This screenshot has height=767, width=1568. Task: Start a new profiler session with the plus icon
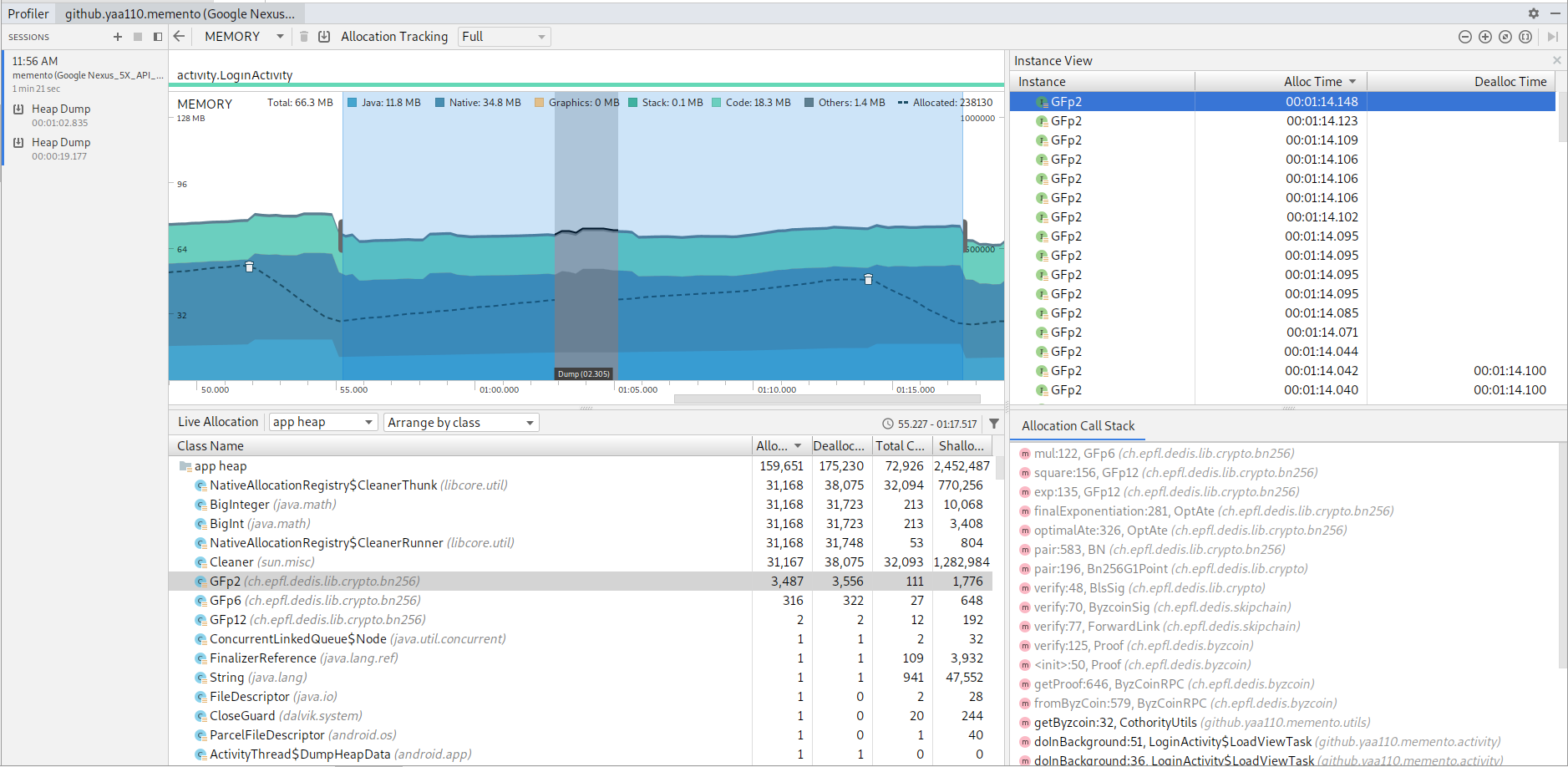[x=118, y=36]
